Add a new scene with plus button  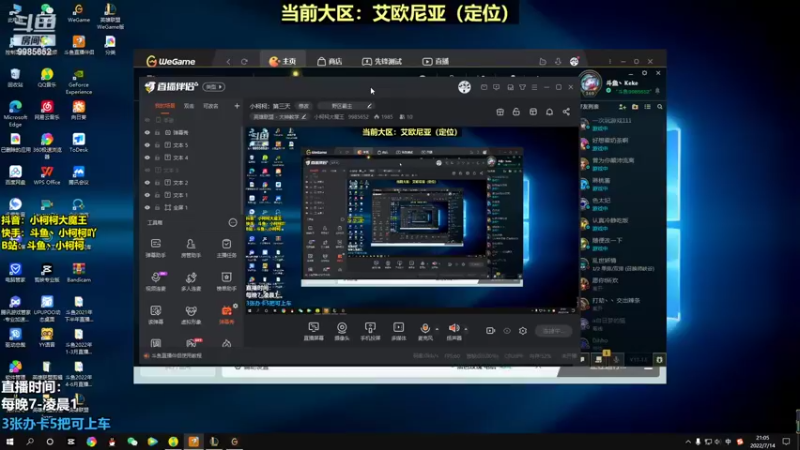point(237,106)
